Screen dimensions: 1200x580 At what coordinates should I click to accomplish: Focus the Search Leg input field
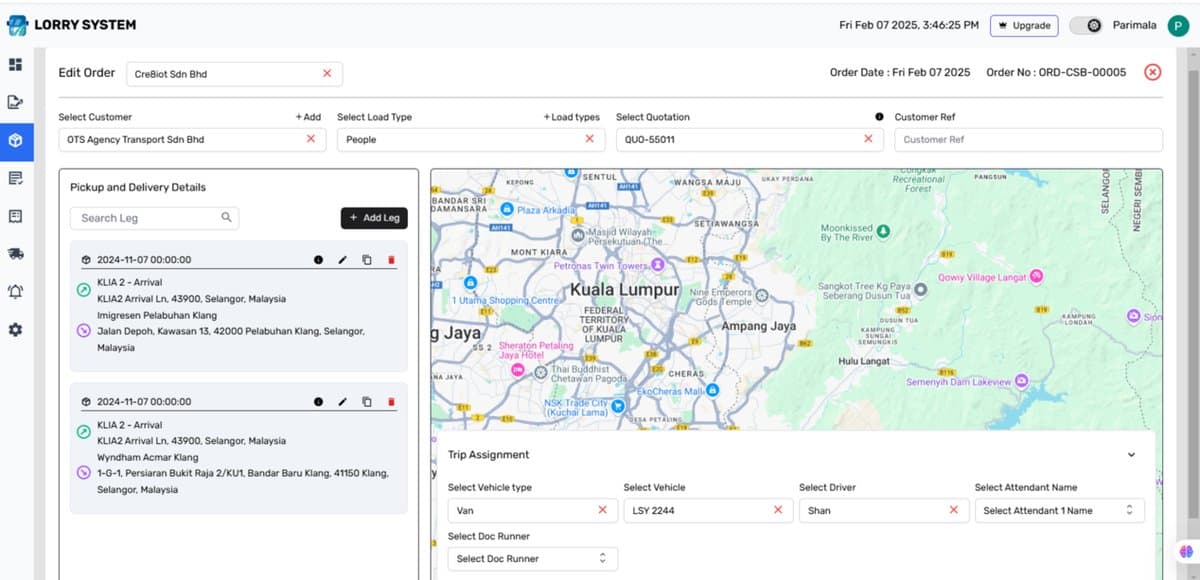click(x=155, y=218)
